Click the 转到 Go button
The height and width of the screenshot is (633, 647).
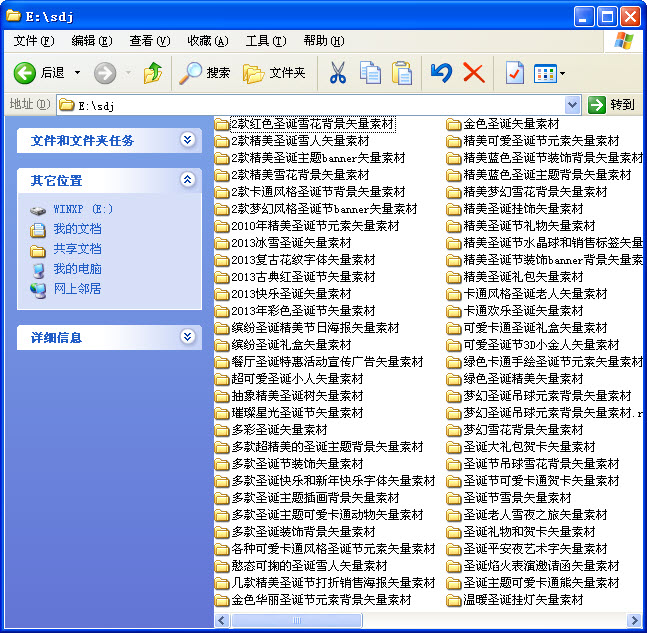(x=611, y=105)
